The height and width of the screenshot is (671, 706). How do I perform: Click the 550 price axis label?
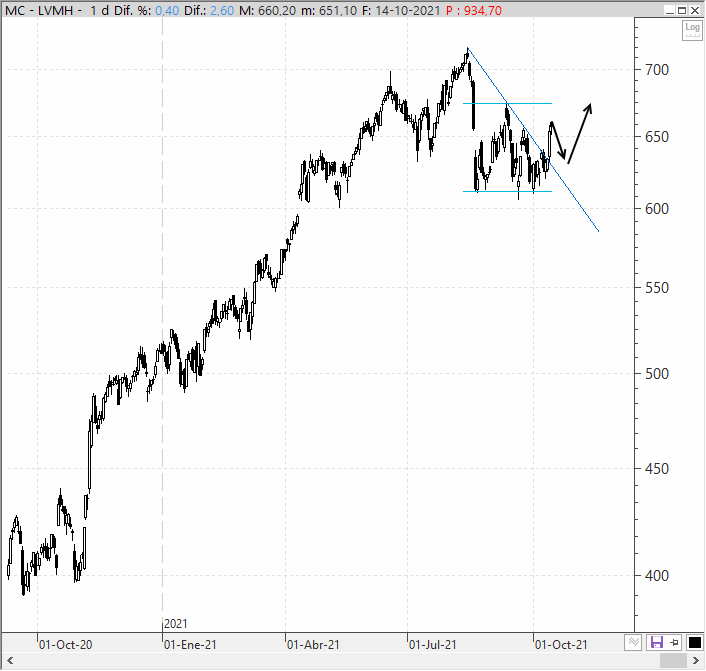[x=657, y=287]
